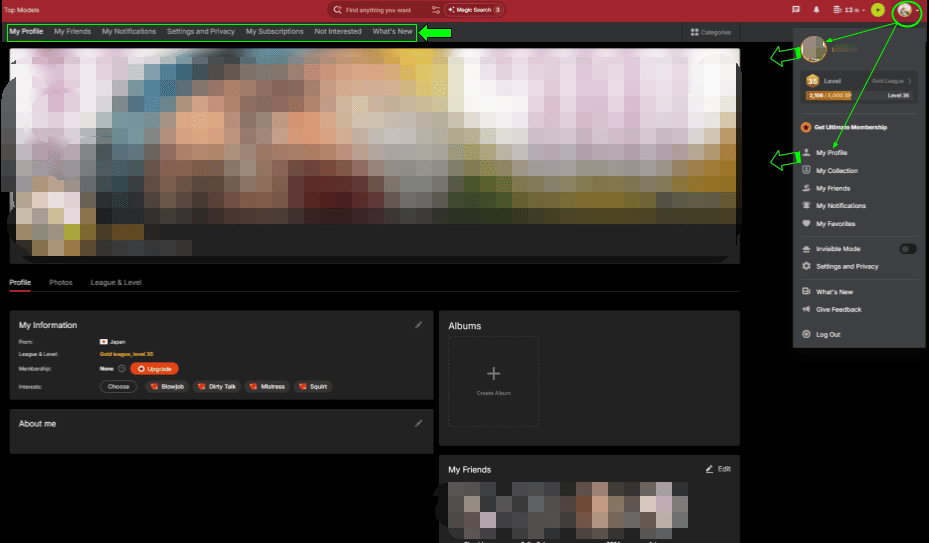Image resolution: width=929 pixels, height=543 pixels.
Task: Open the Not Interested top nav tab
Action: tap(338, 31)
